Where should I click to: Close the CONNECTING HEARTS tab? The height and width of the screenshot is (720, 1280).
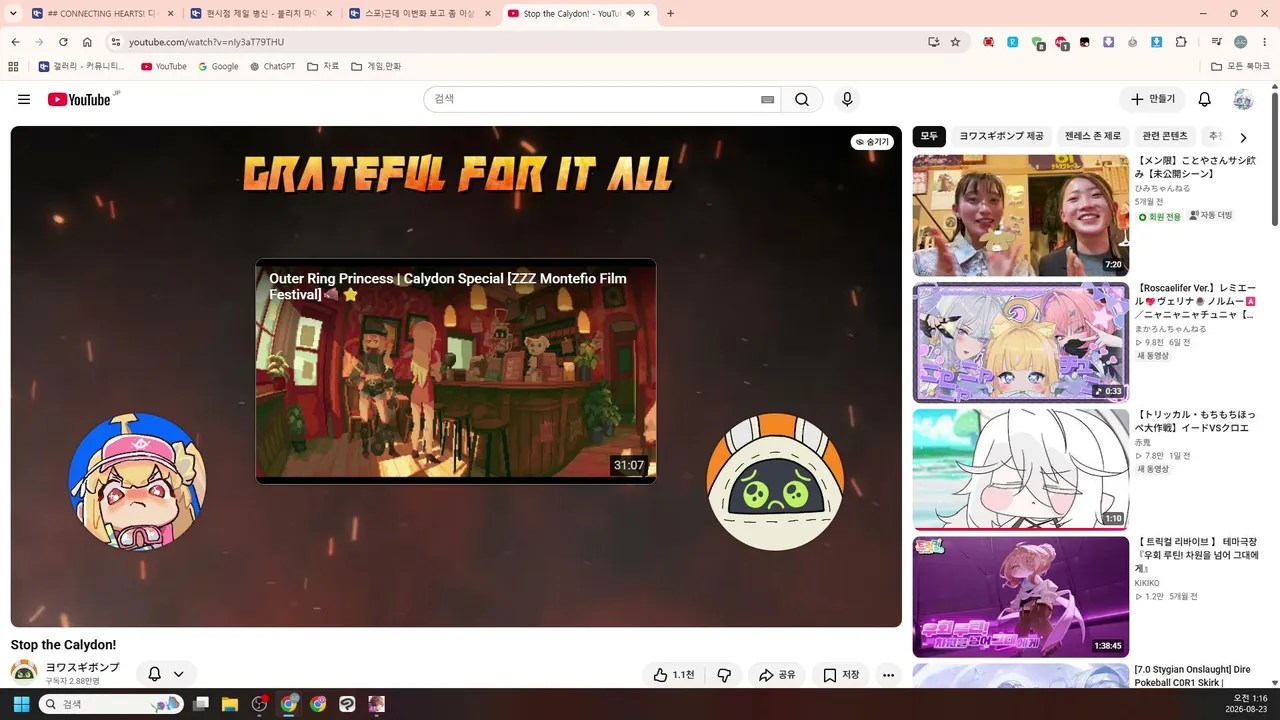[170, 14]
